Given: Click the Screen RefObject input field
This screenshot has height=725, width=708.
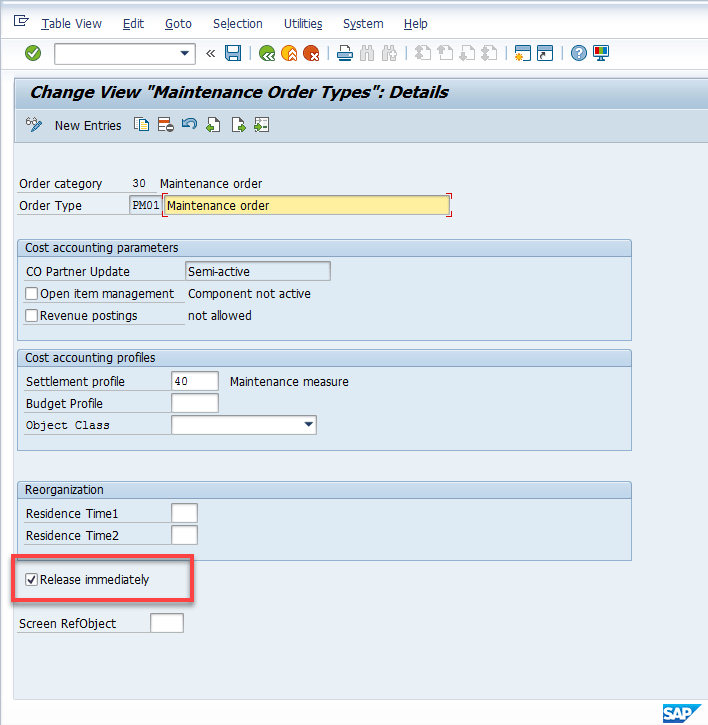Looking at the screenshot, I should pos(166,623).
